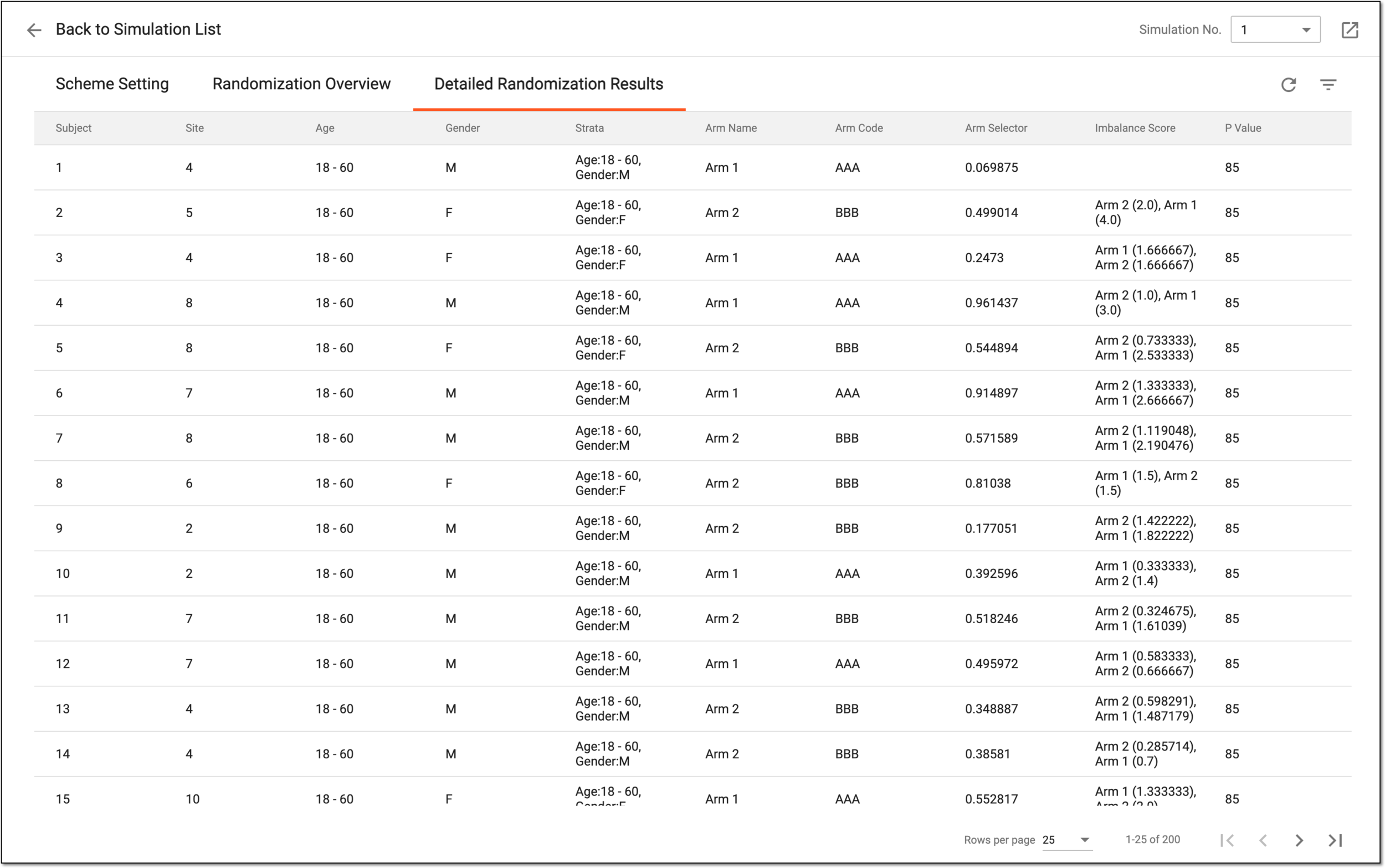Click site value 6 in subject 8 row
Viewport: 1385px width, 868px height.
point(189,484)
